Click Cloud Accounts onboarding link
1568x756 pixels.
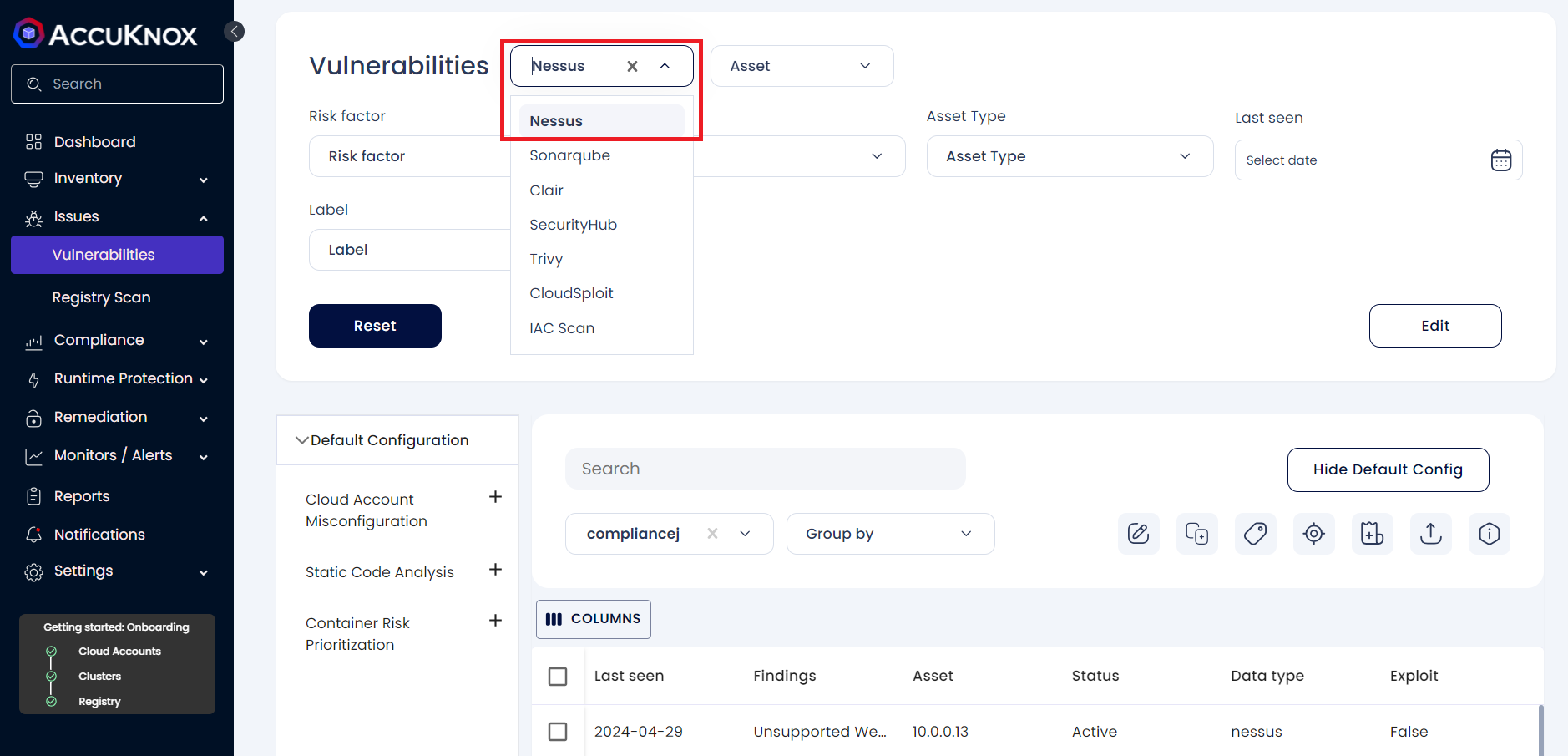pyautogui.click(x=119, y=652)
